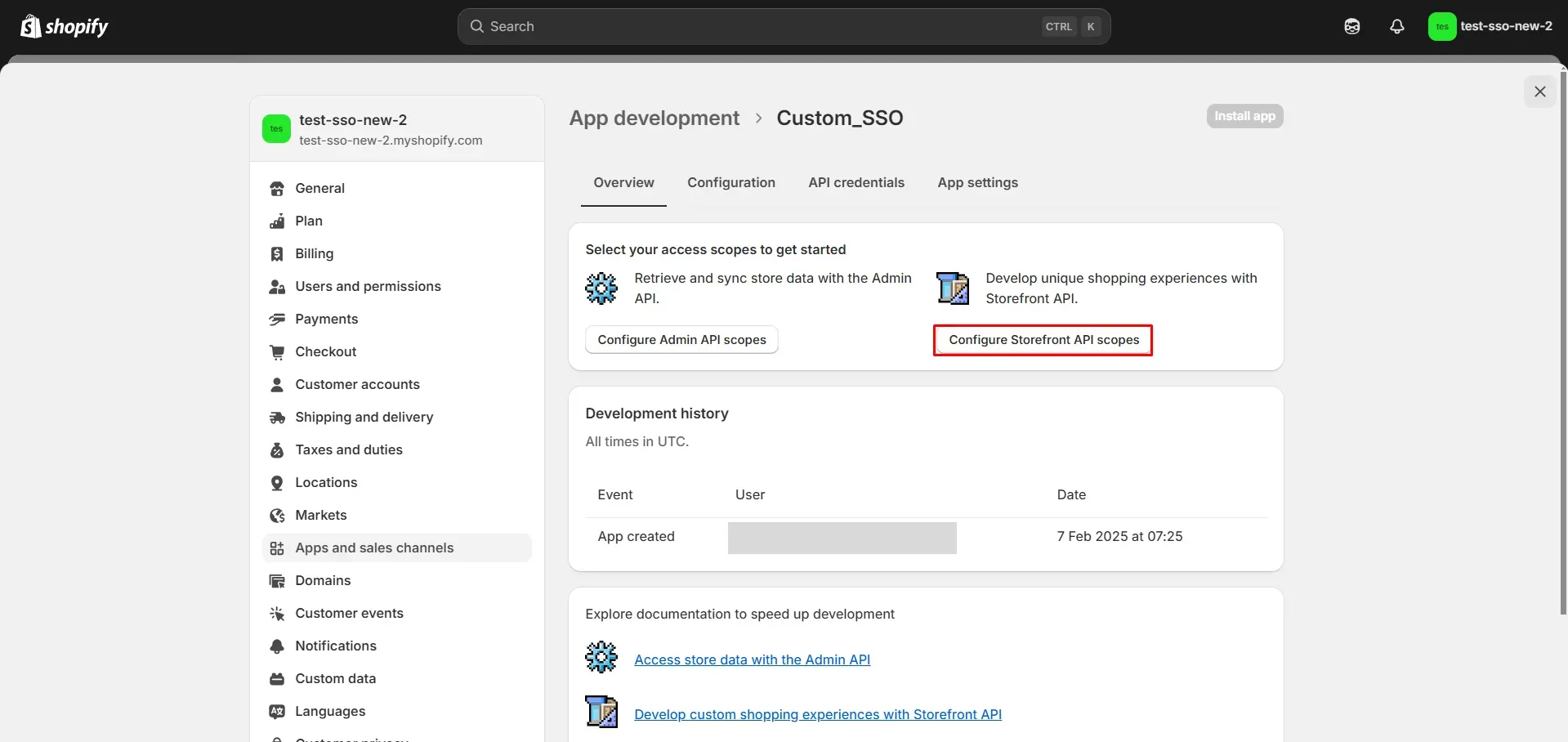Switch to the Configuration tab
1568x742 pixels.
tap(731, 183)
